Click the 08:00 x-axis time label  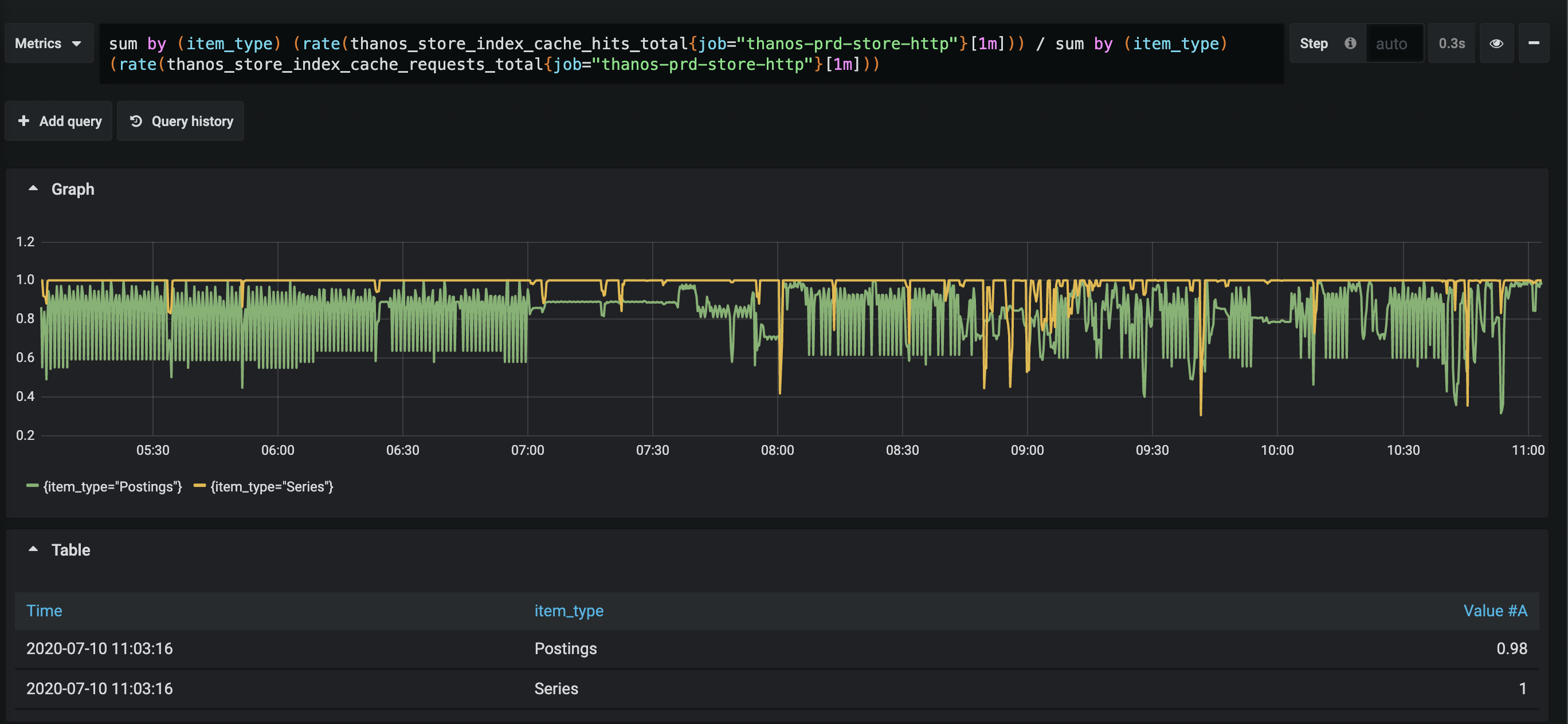[777, 450]
